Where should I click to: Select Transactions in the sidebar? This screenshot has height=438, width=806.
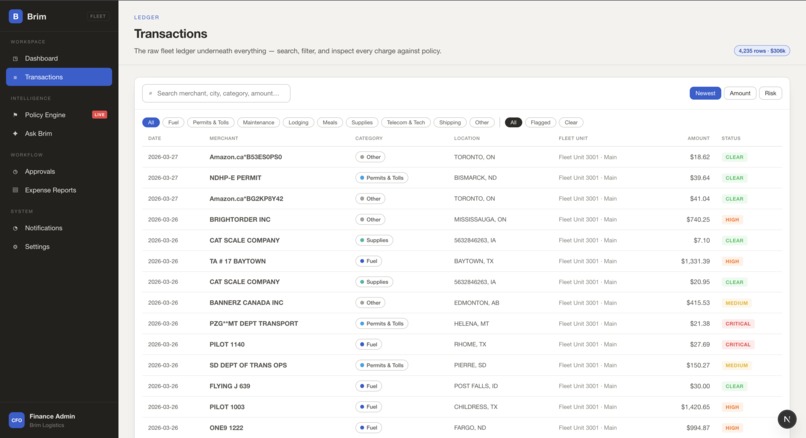pos(59,77)
